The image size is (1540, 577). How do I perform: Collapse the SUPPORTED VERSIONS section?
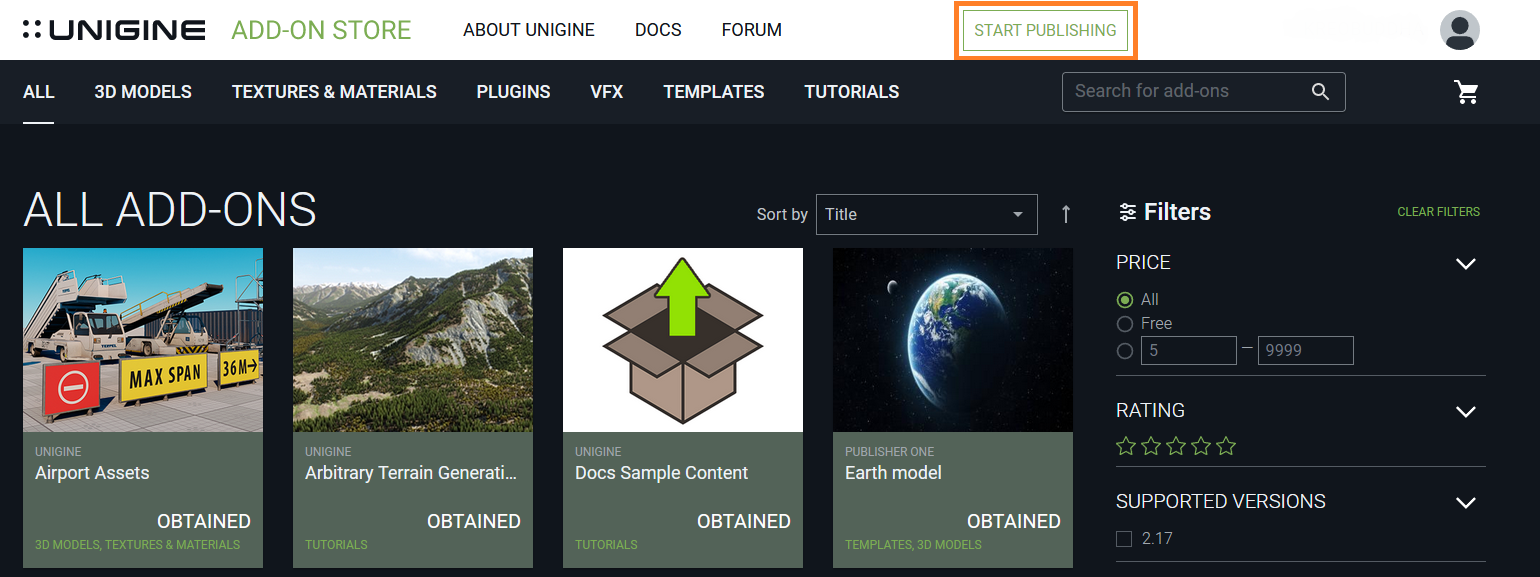click(x=1465, y=502)
